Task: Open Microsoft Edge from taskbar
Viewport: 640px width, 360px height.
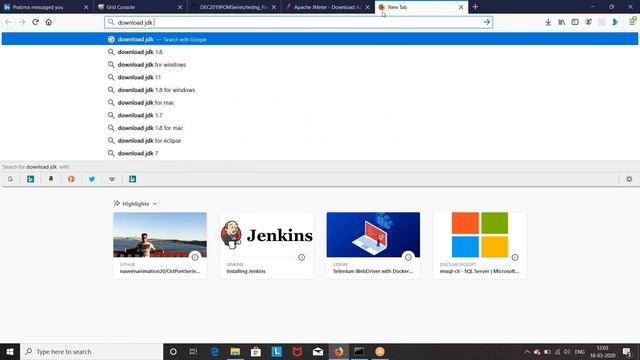Action: coord(215,351)
